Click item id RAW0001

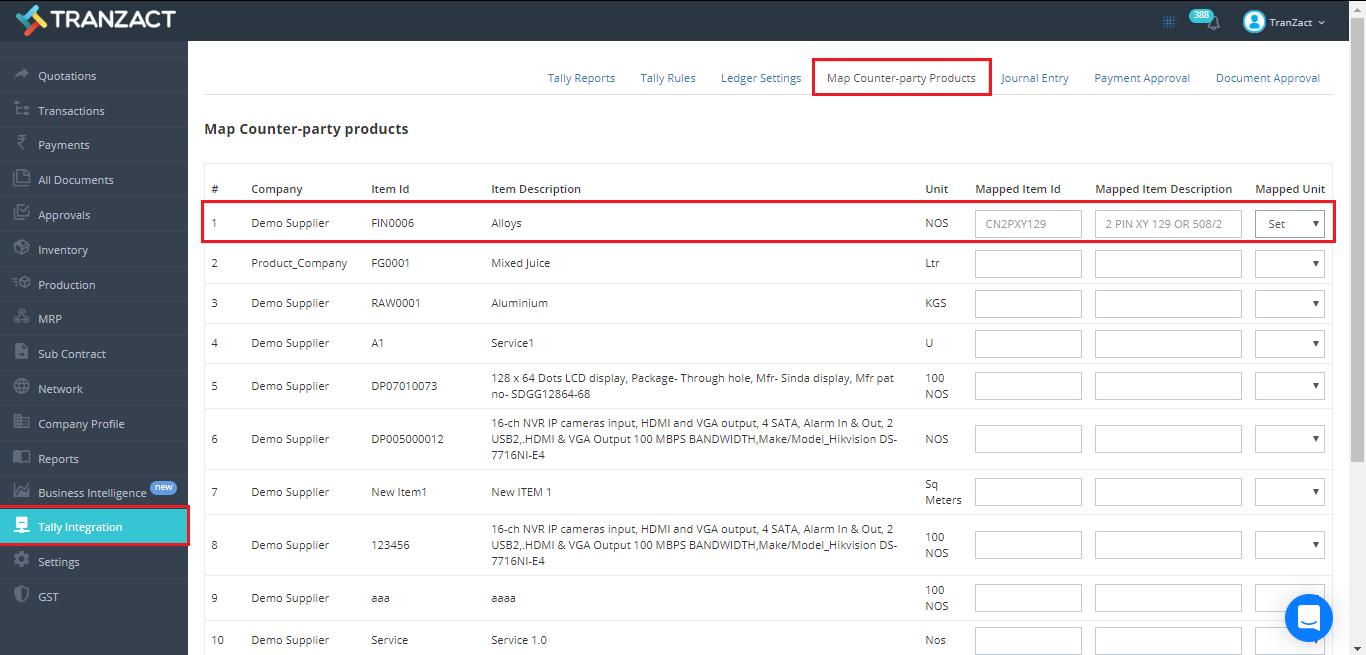pos(395,304)
